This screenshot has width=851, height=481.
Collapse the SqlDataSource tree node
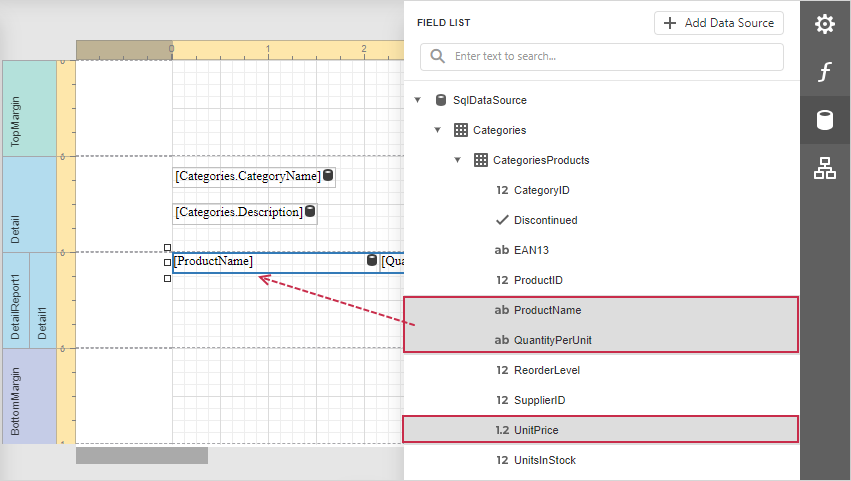[x=418, y=100]
